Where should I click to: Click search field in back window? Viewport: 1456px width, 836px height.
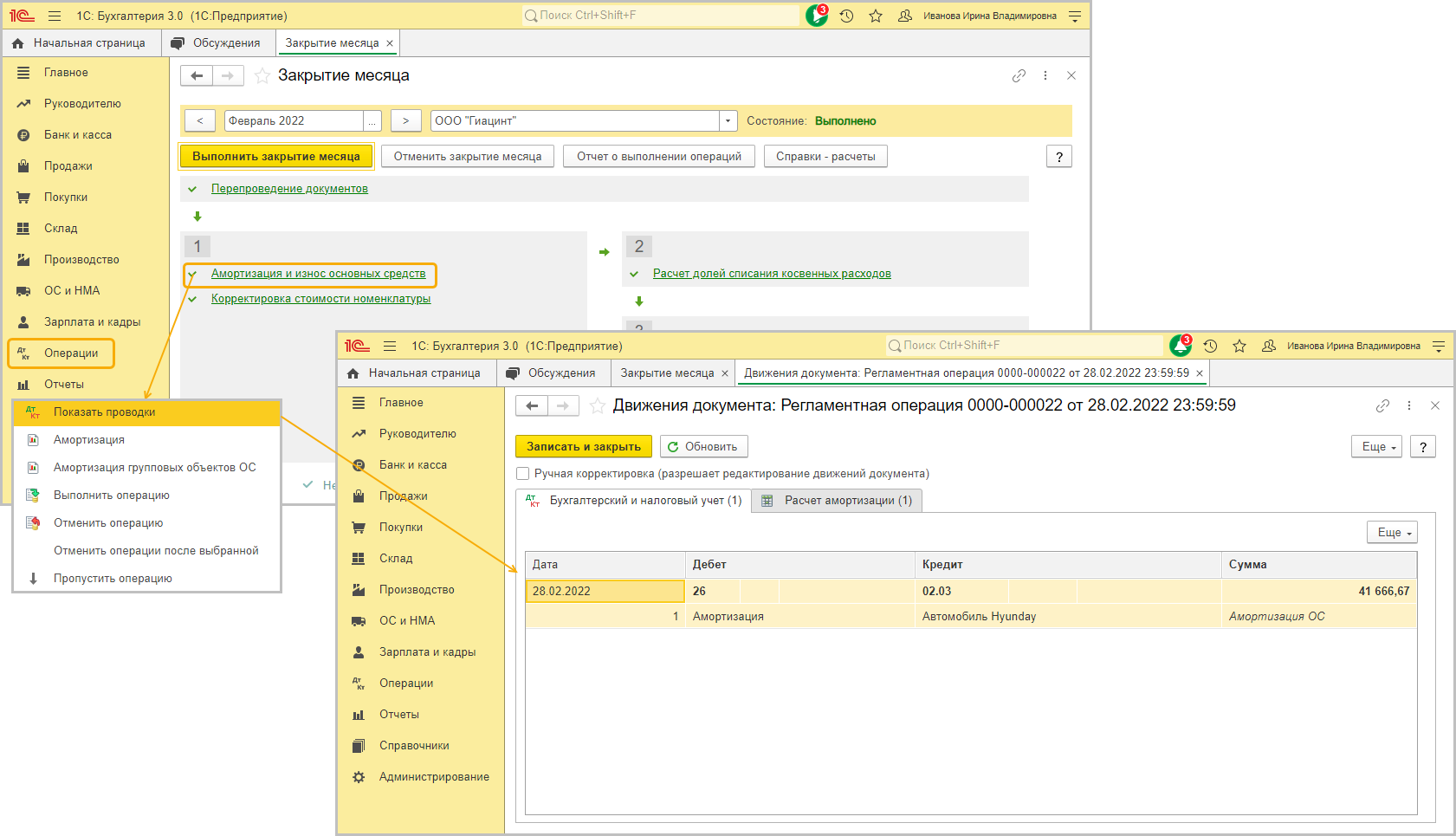coord(660,16)
